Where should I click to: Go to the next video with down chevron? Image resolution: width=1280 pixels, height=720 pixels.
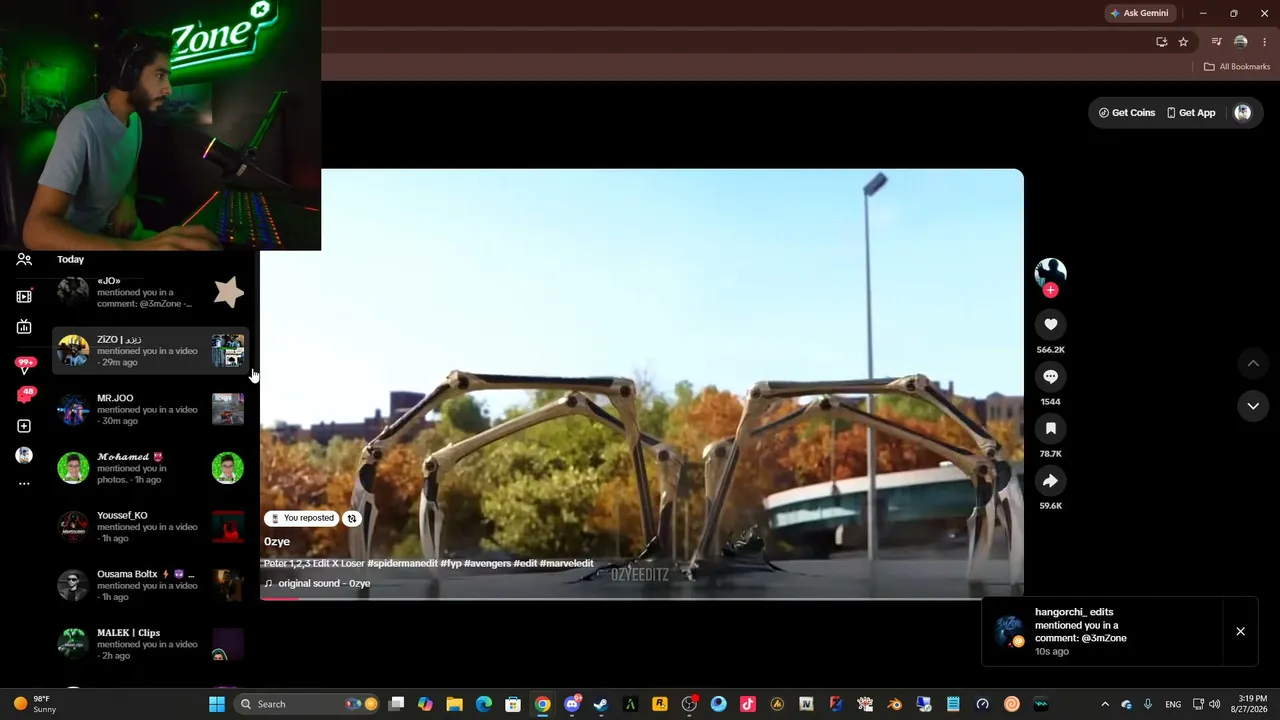1253,406
